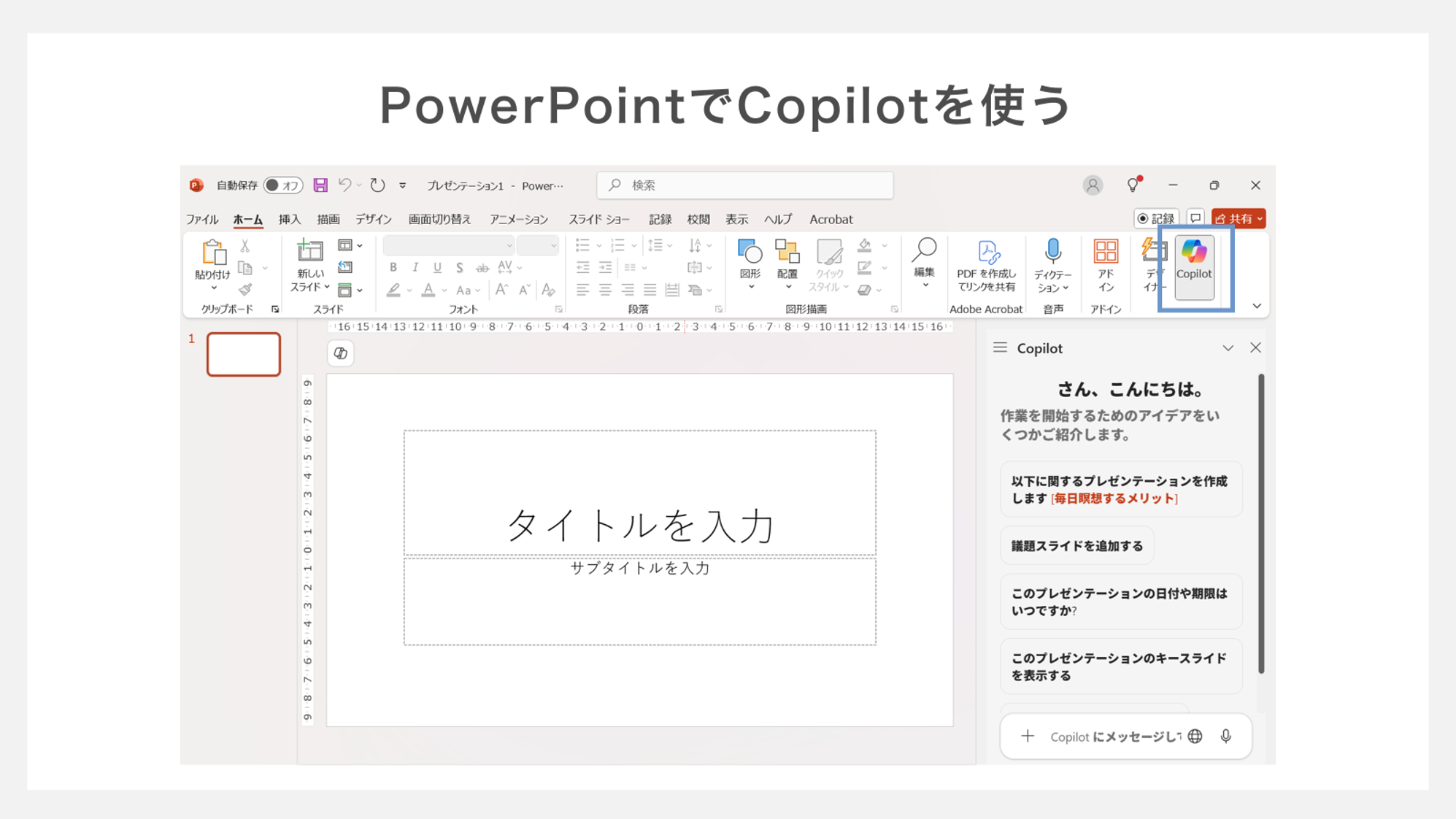This screenshot has width=1456, height=819.
Task: Click suggestion このプレゼンテーションのキースライドを表示する
Action: pos(1121,666)
